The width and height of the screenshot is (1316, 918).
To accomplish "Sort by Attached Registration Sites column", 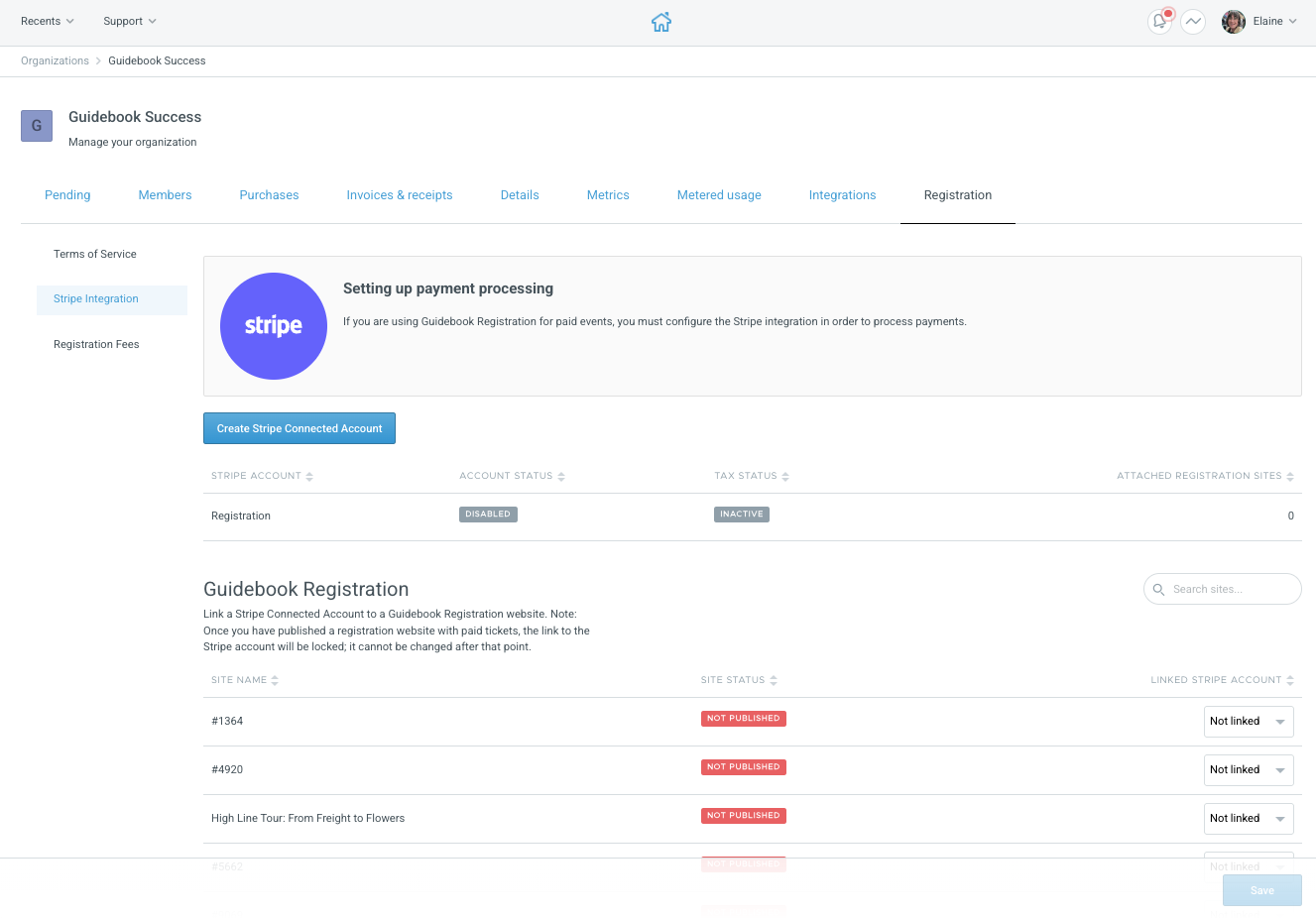I will pyautogui.click(x=1205, y=476).
